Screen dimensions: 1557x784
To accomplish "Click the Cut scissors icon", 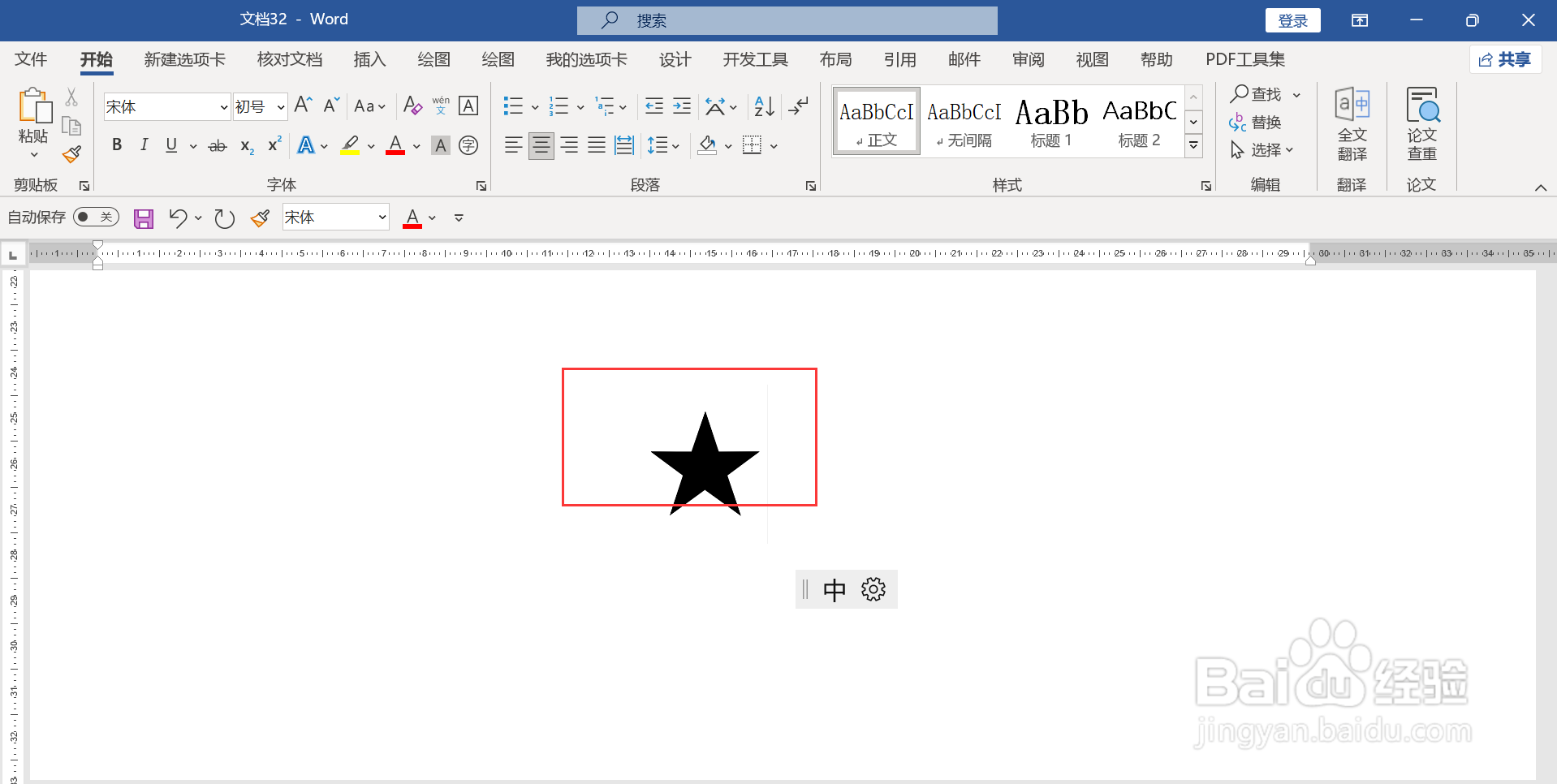I will pos(71,97).
